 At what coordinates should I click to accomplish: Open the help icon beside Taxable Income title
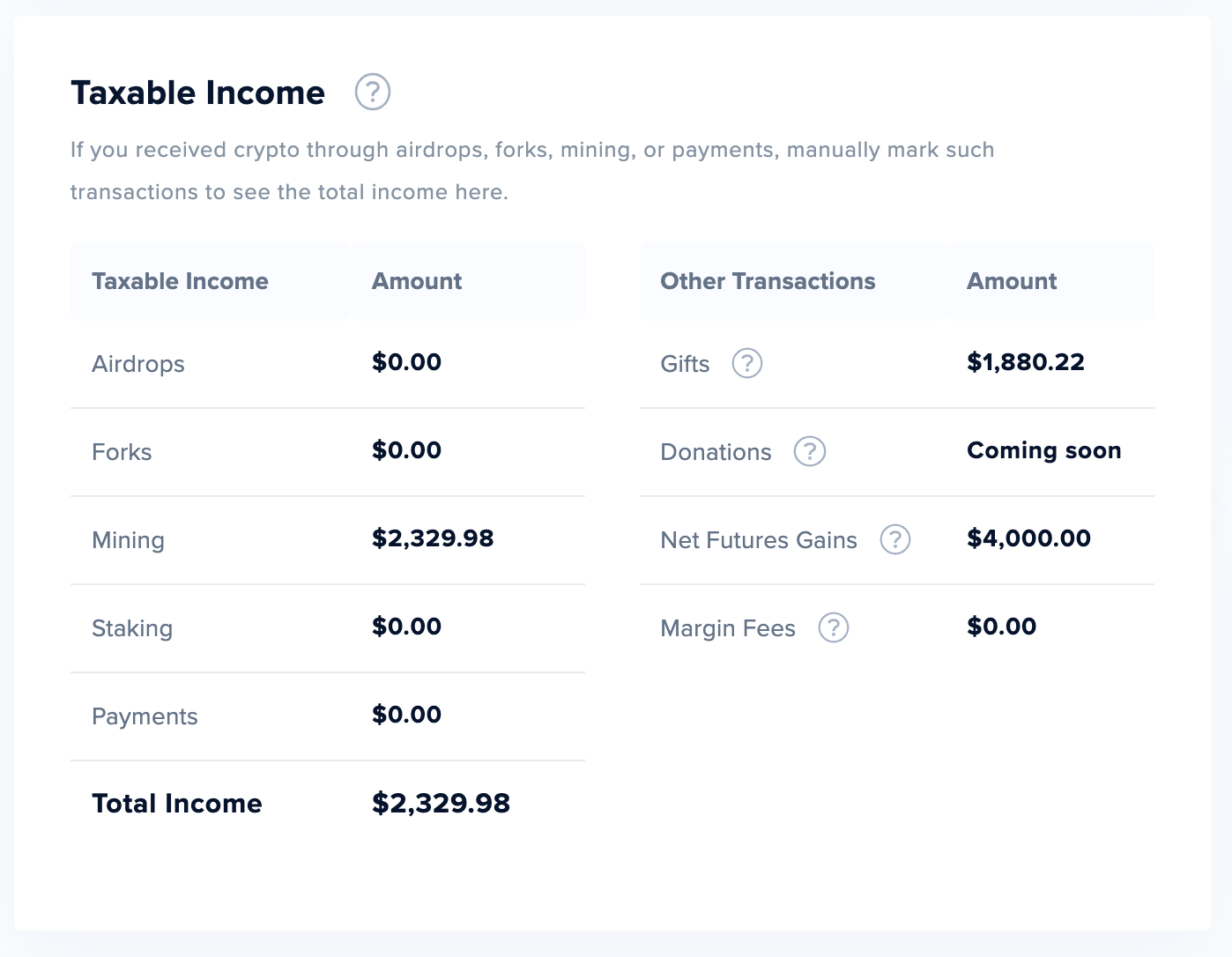pyautogui.click(x=373, y=92)
